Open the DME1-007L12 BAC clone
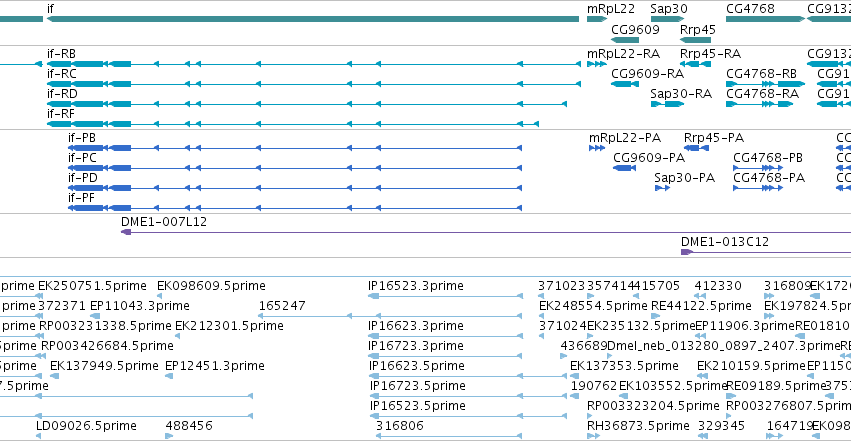Image resolution: width=851 pixels, height=441 pixels. [486, 232]
